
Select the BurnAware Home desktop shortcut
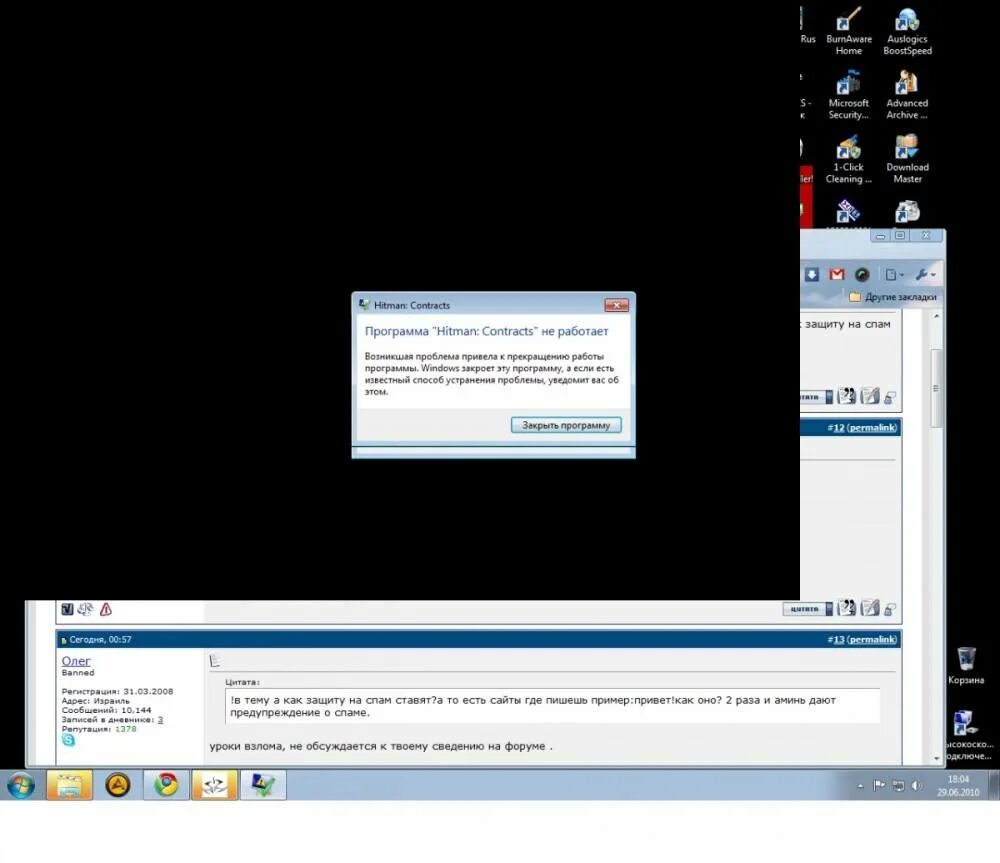tap(848, 32)
